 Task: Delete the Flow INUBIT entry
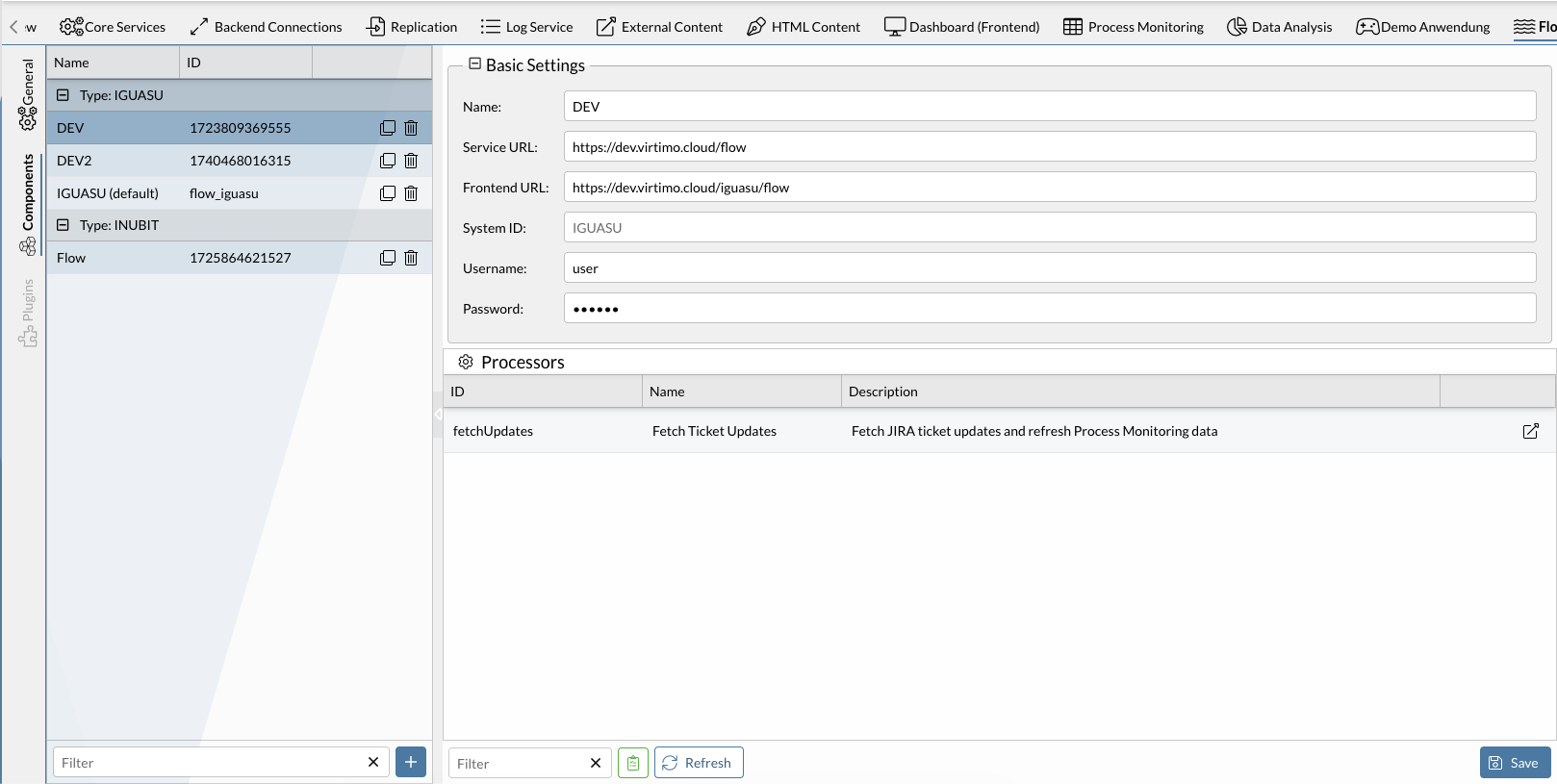411,258
